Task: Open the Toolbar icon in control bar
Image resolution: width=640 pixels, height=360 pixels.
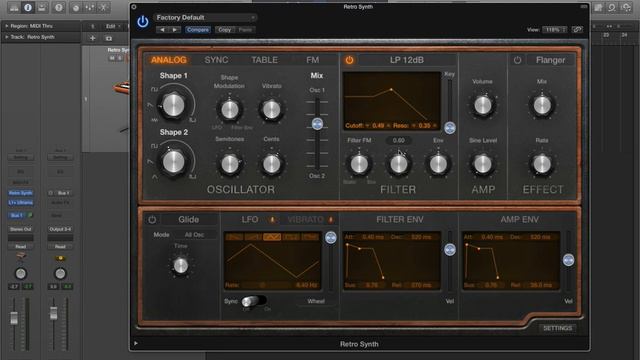Action: (42, 7)
